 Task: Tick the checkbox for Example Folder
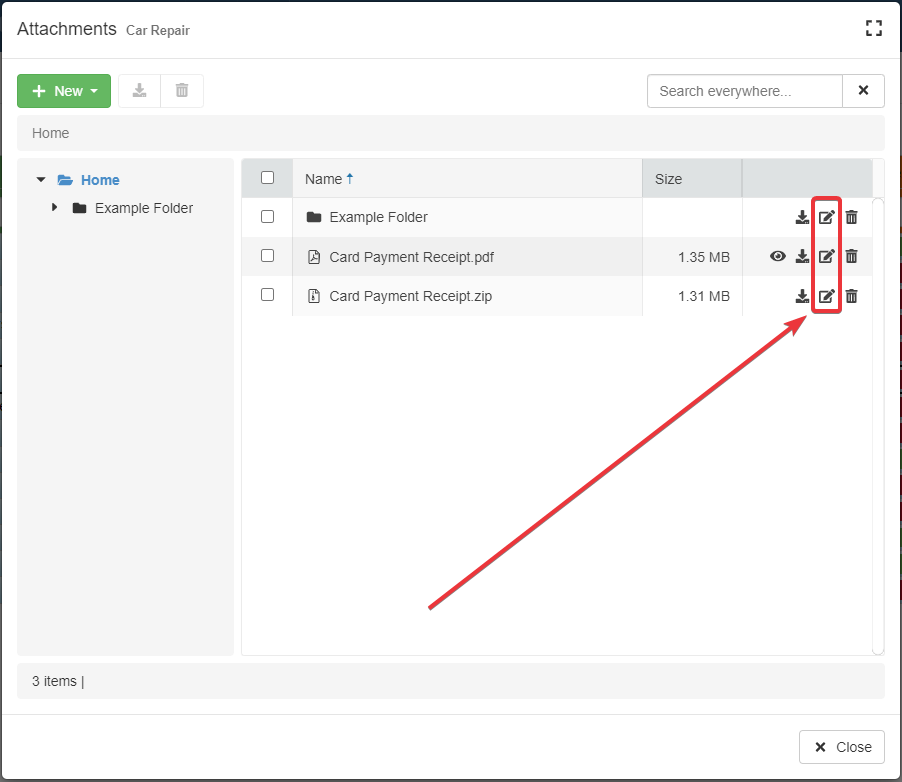(267, 216)
